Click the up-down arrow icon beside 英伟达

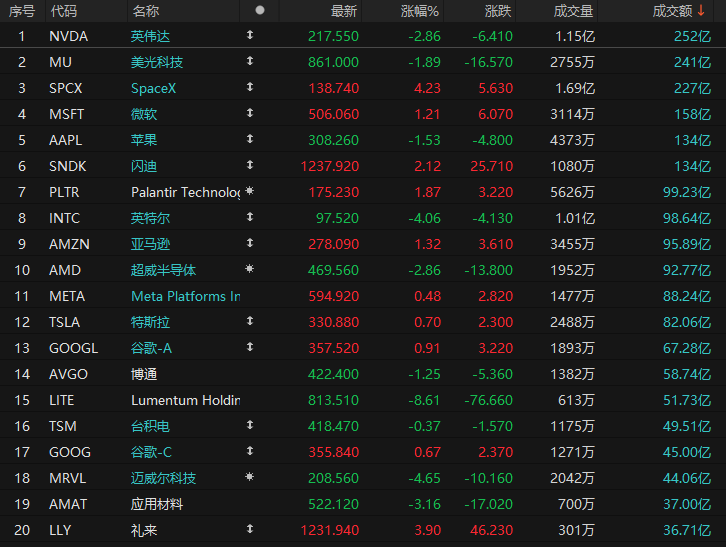(x=250, y=35)
